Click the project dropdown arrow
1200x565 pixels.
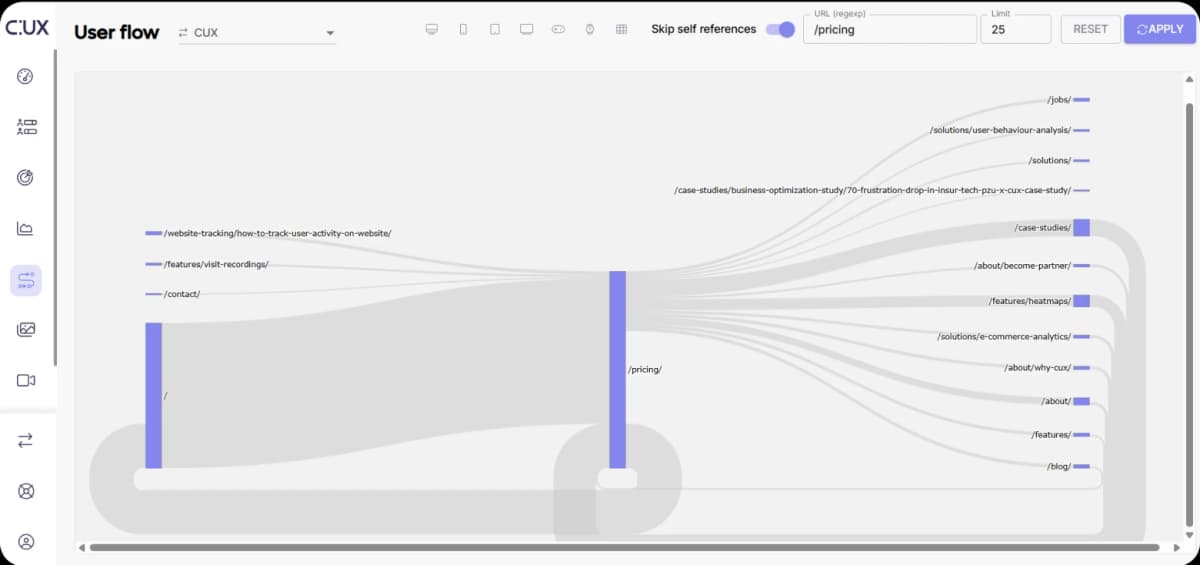[x=330, y=33]
